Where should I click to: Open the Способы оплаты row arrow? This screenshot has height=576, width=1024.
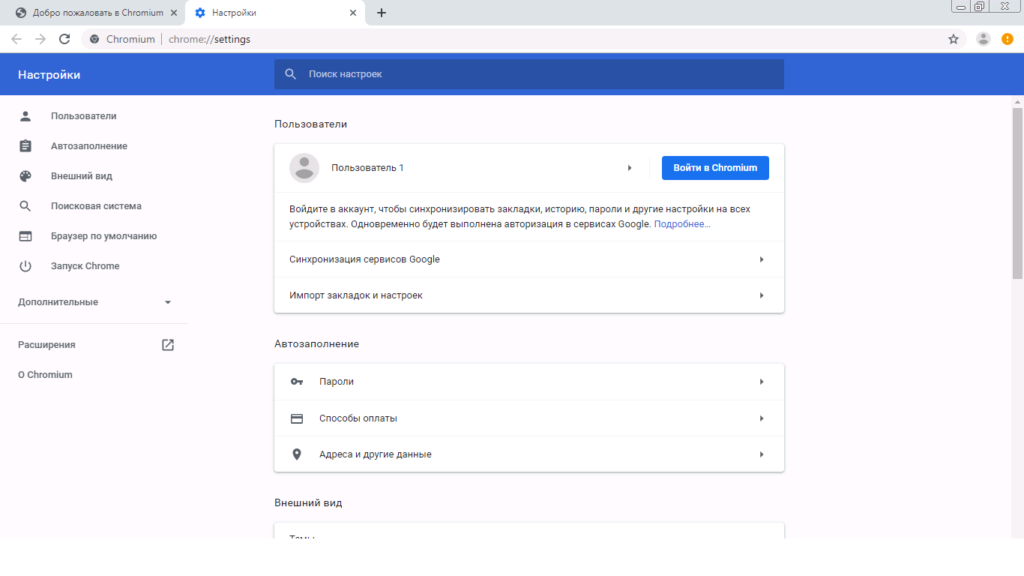pyautogui.click(x=761, y=418)
